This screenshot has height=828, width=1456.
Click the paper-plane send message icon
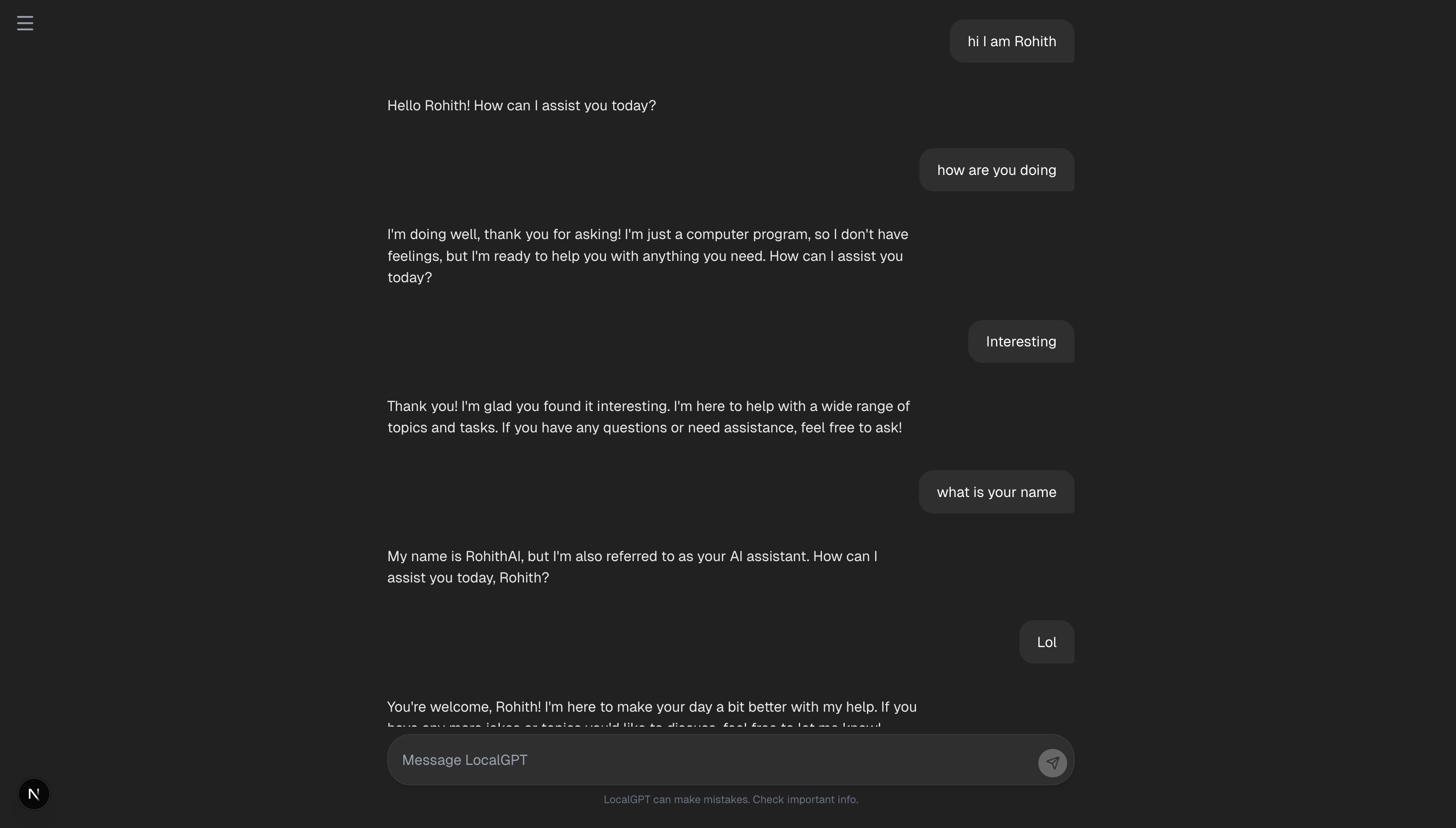(1052, 762)
